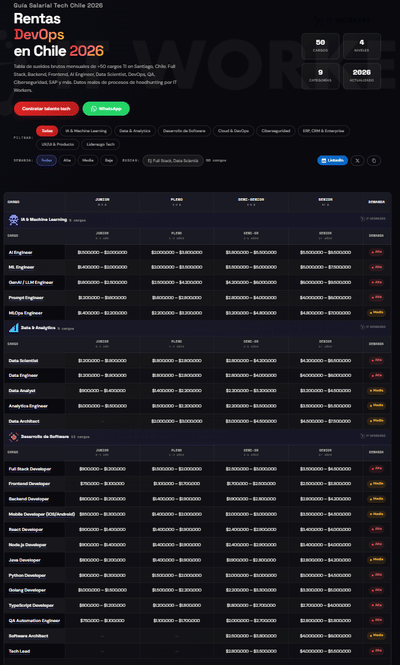The width and height of the screenshot is (400, 665).
Task: Share on X with the X icon
Action: pyautogui.click(x=357, y=161)
